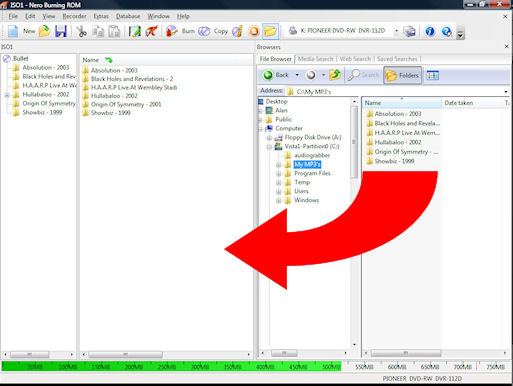
Task: Click the Paste clipboard icon
Action: point(114,31)
